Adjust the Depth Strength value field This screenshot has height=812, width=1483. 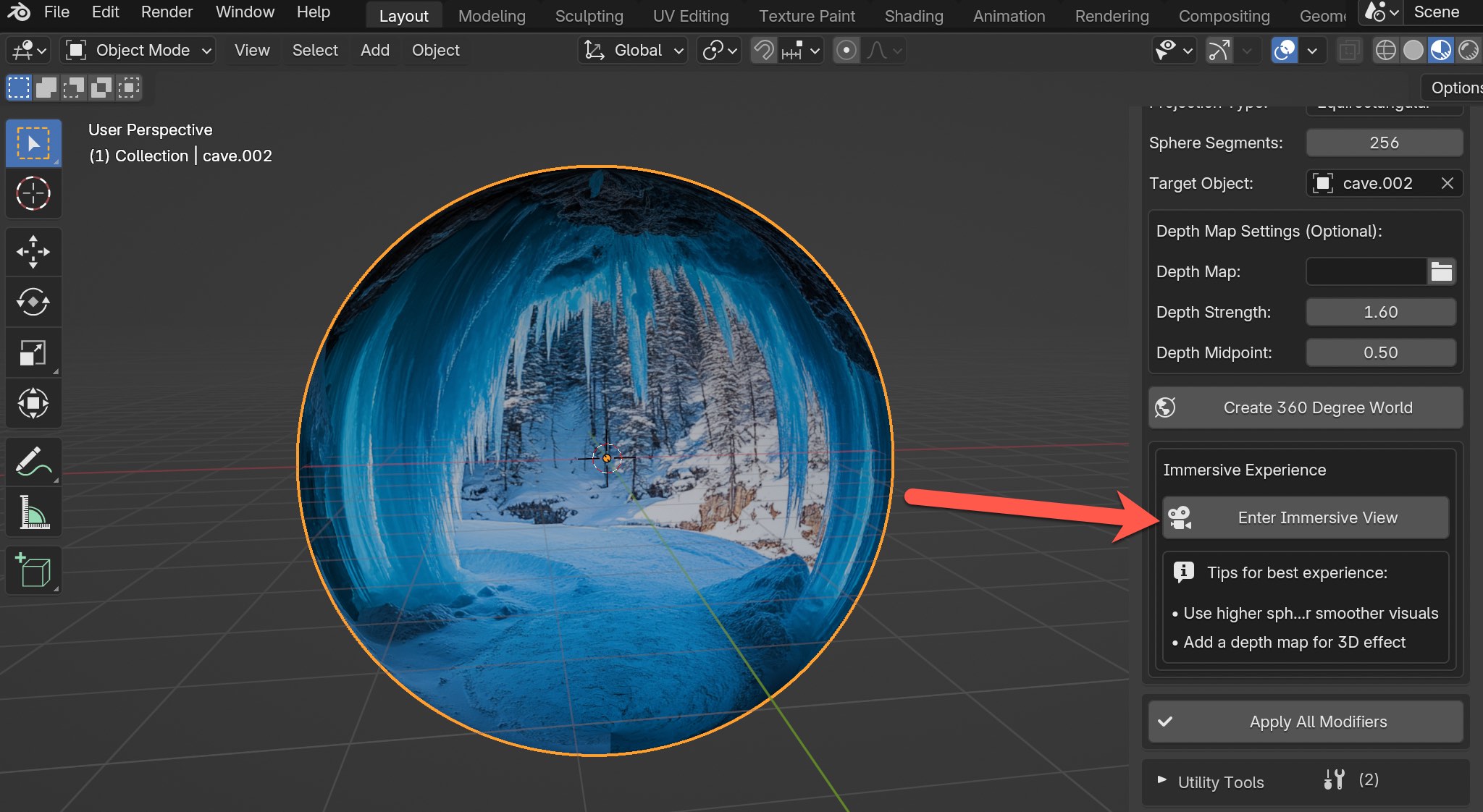(1381, 313)
